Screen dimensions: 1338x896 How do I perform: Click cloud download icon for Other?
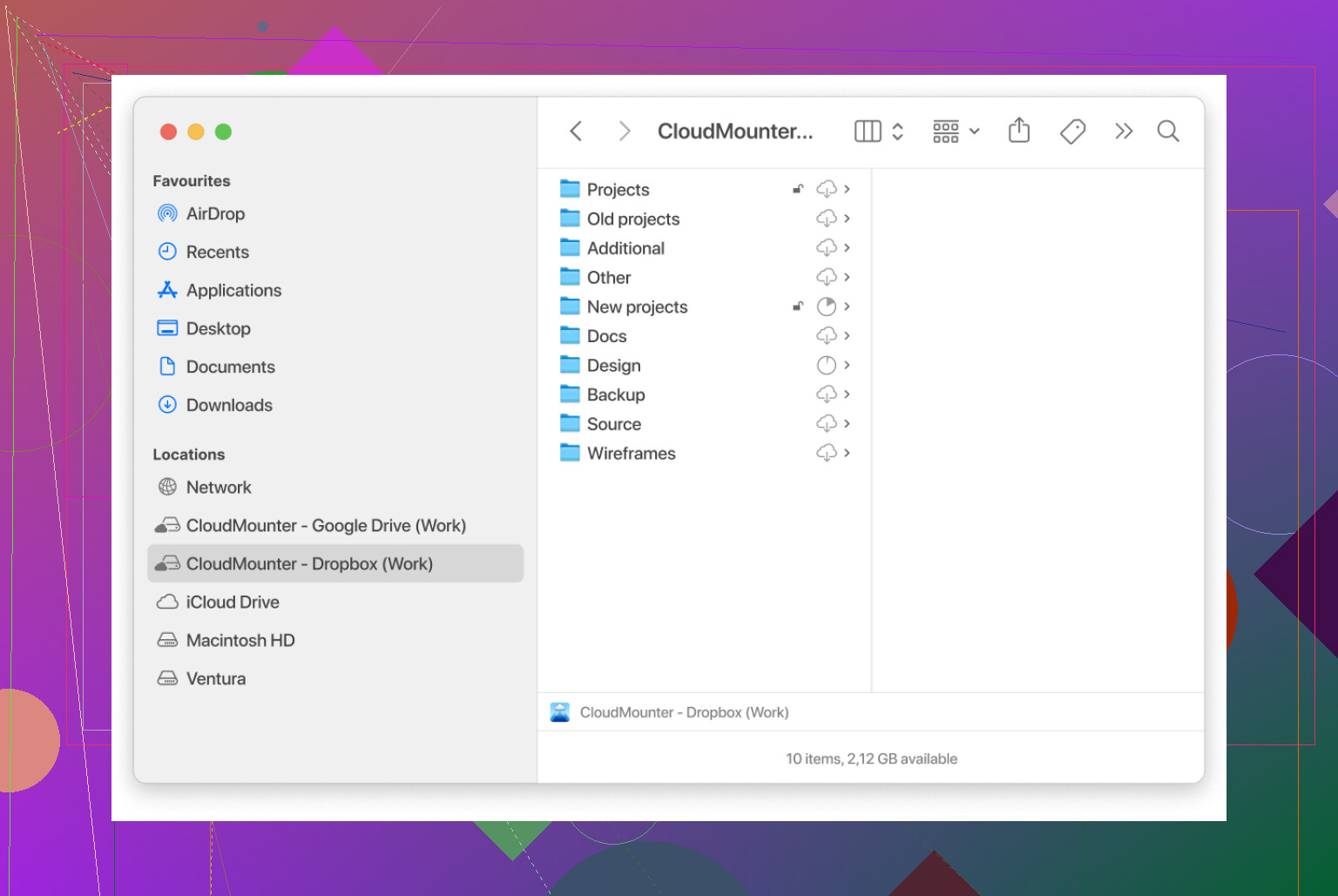[x=827, y=277]
